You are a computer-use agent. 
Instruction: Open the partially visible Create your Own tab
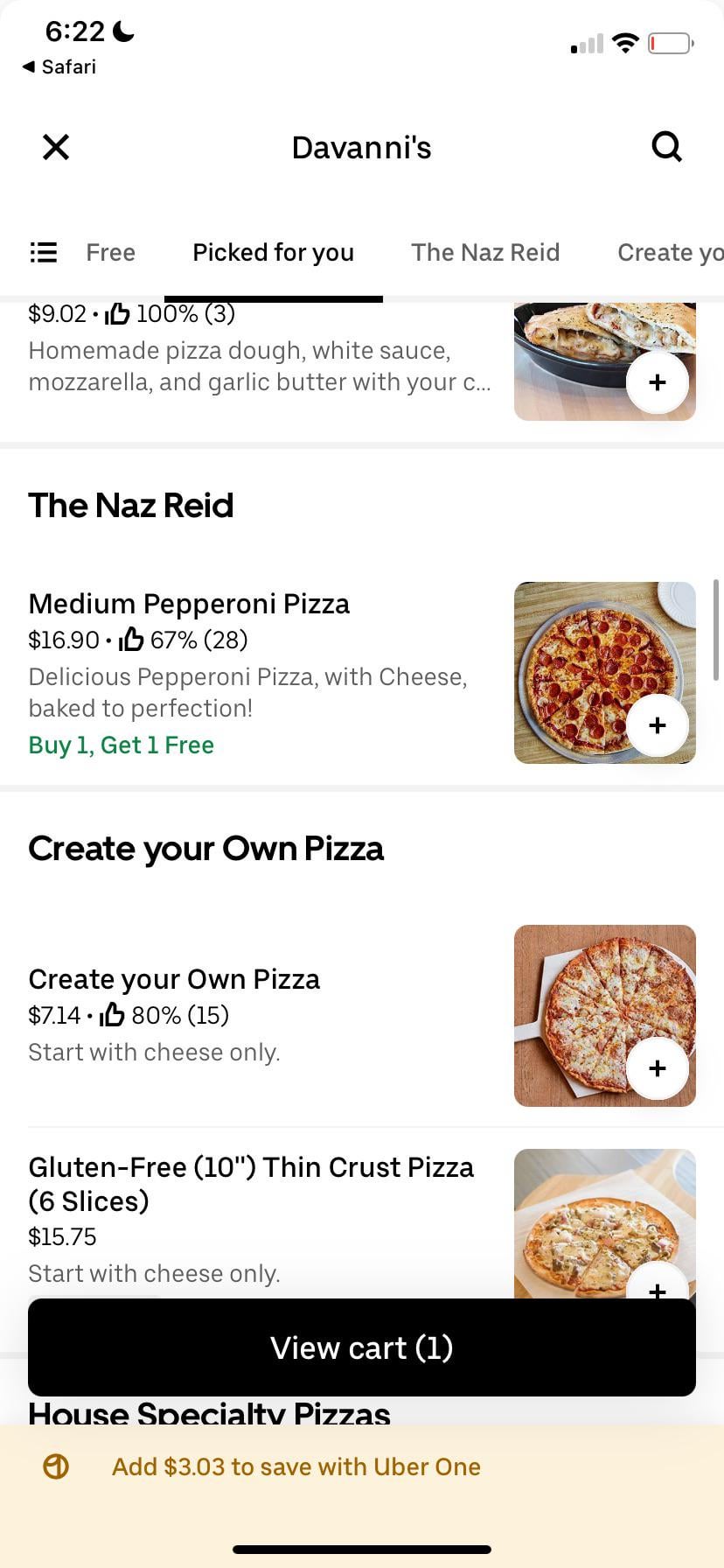point(670,253)
